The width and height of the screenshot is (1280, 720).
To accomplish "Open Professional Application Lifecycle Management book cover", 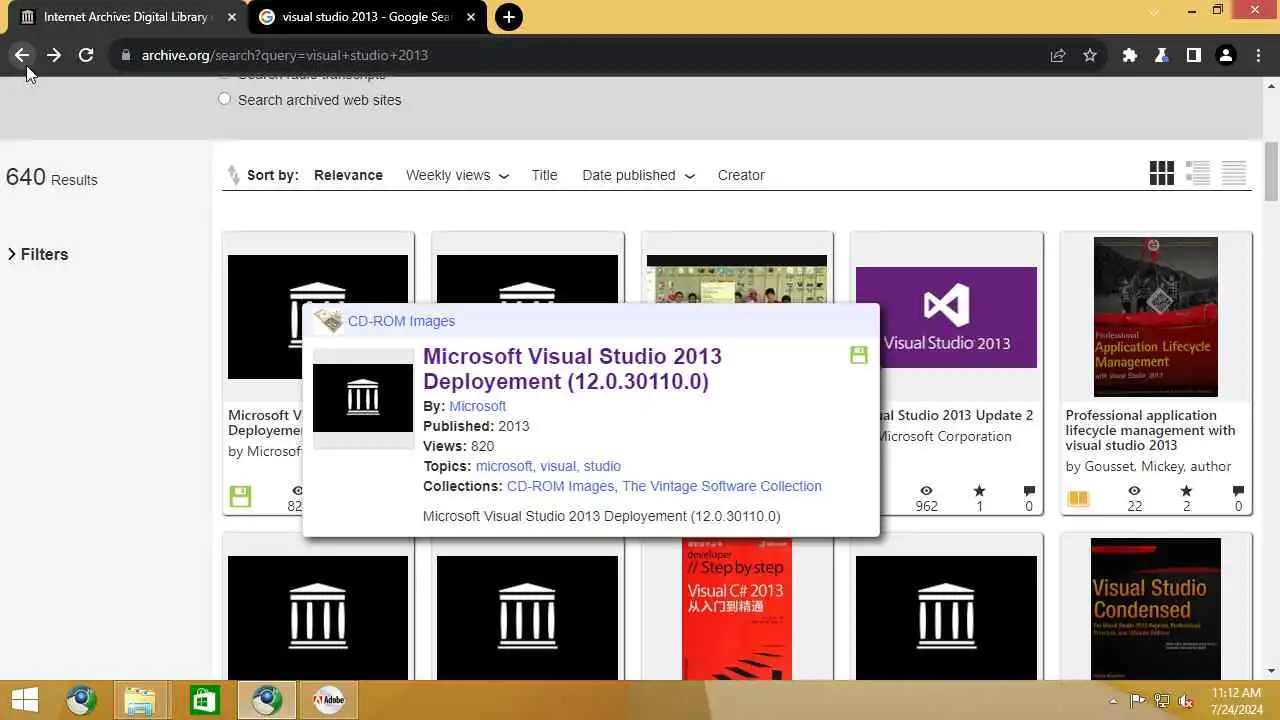I will point(1156,317).
